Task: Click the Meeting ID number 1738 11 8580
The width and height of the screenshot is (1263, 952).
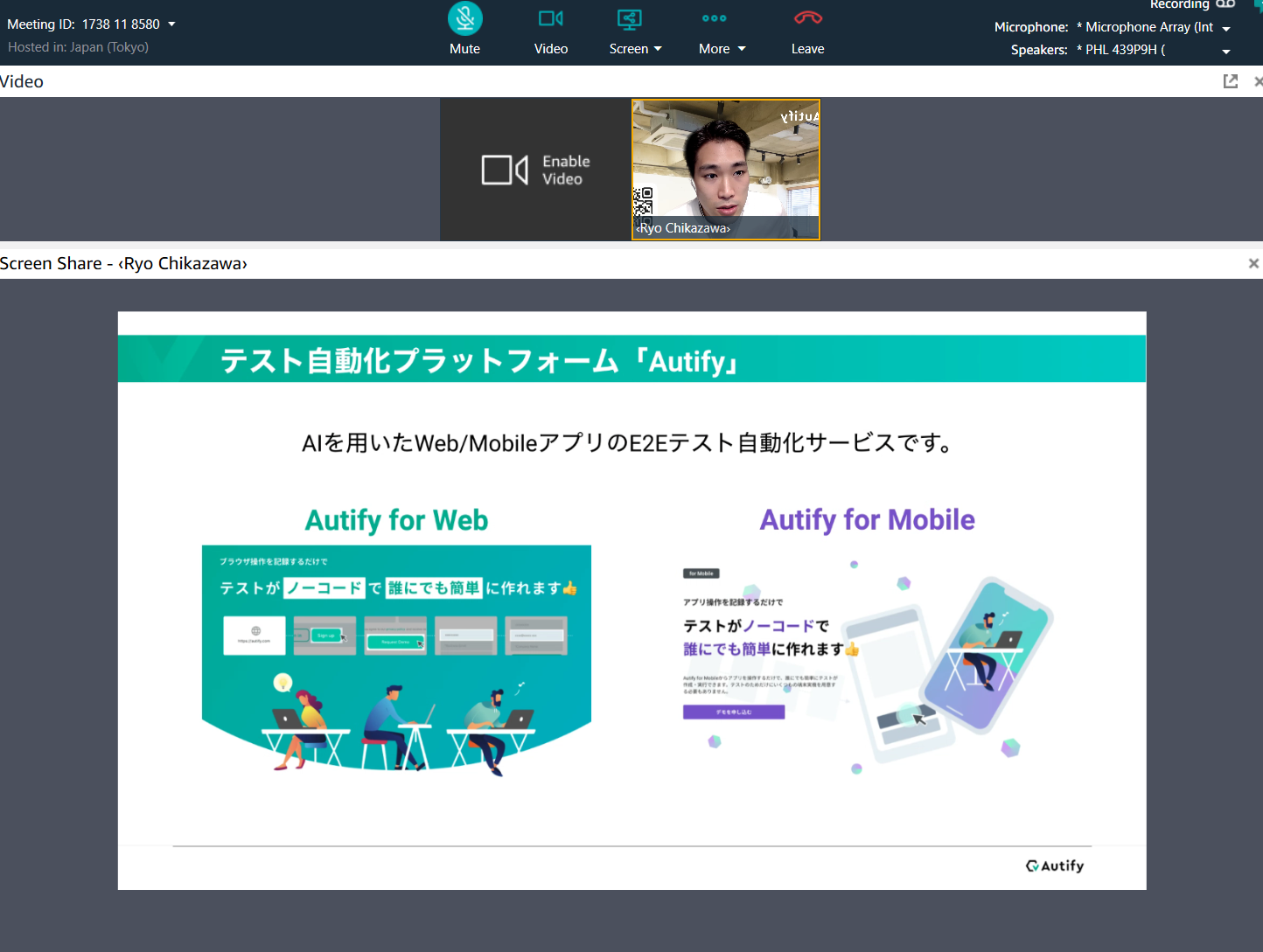Action: tap(121, 24)
